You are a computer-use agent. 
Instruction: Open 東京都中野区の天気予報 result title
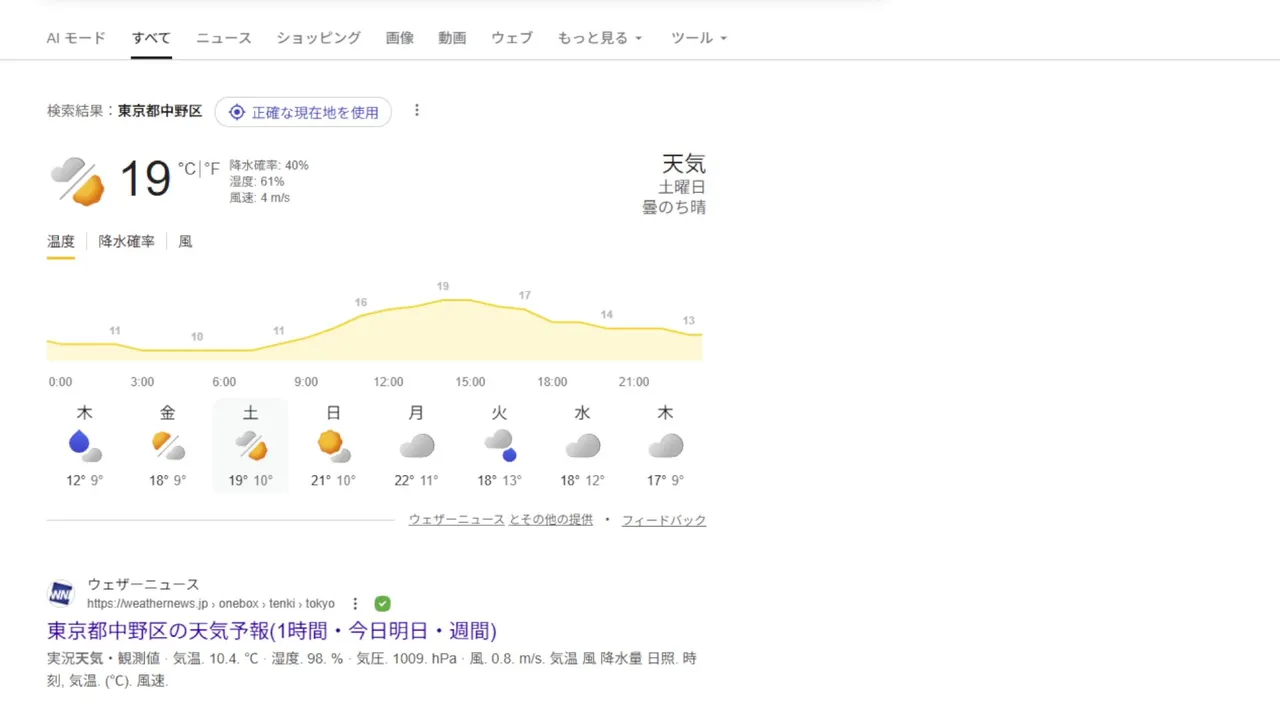(x=272, y=631)
